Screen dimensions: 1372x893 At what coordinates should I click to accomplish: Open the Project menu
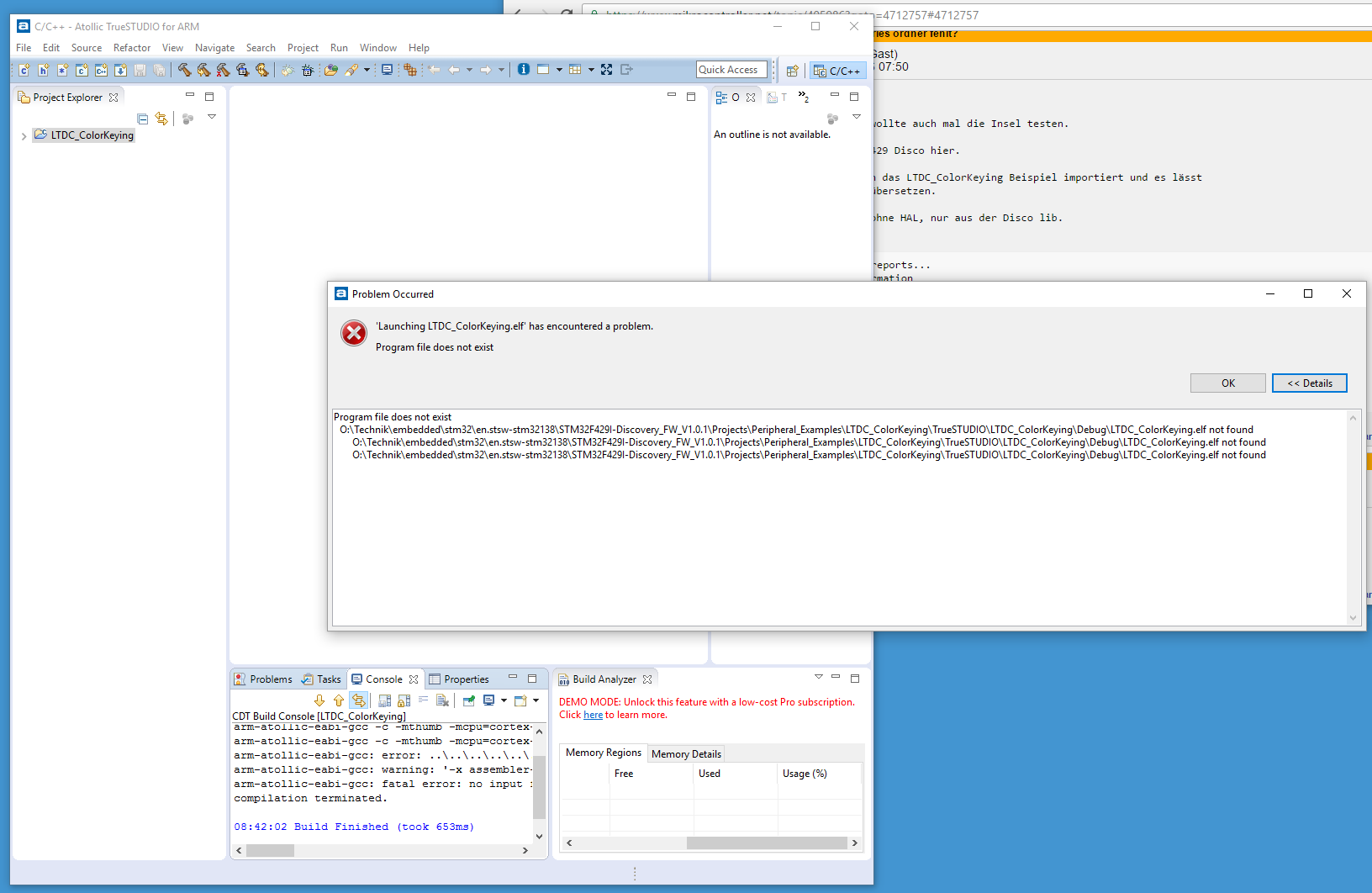303,48
